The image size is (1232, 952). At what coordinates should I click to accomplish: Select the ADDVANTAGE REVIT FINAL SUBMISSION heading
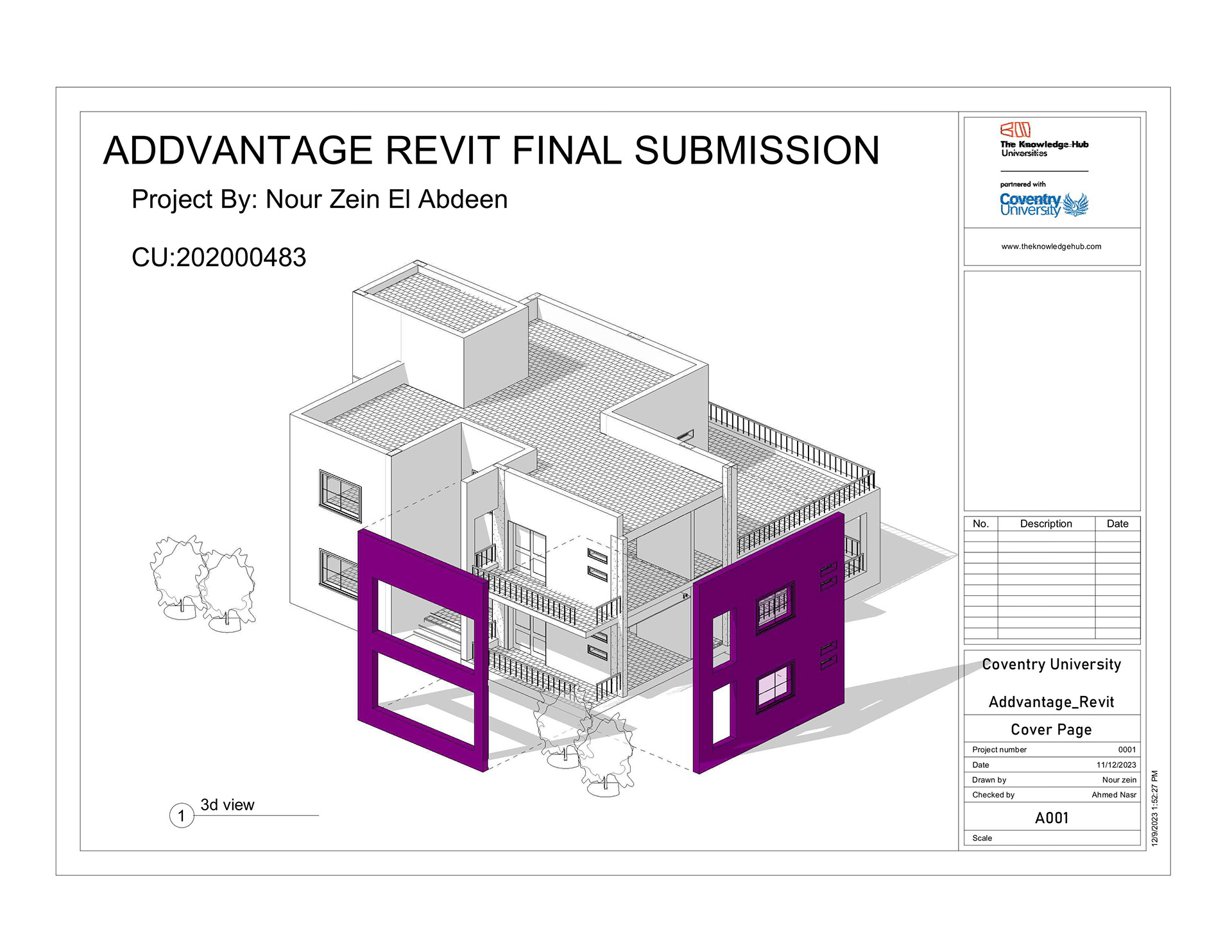(x=491, y=151)
